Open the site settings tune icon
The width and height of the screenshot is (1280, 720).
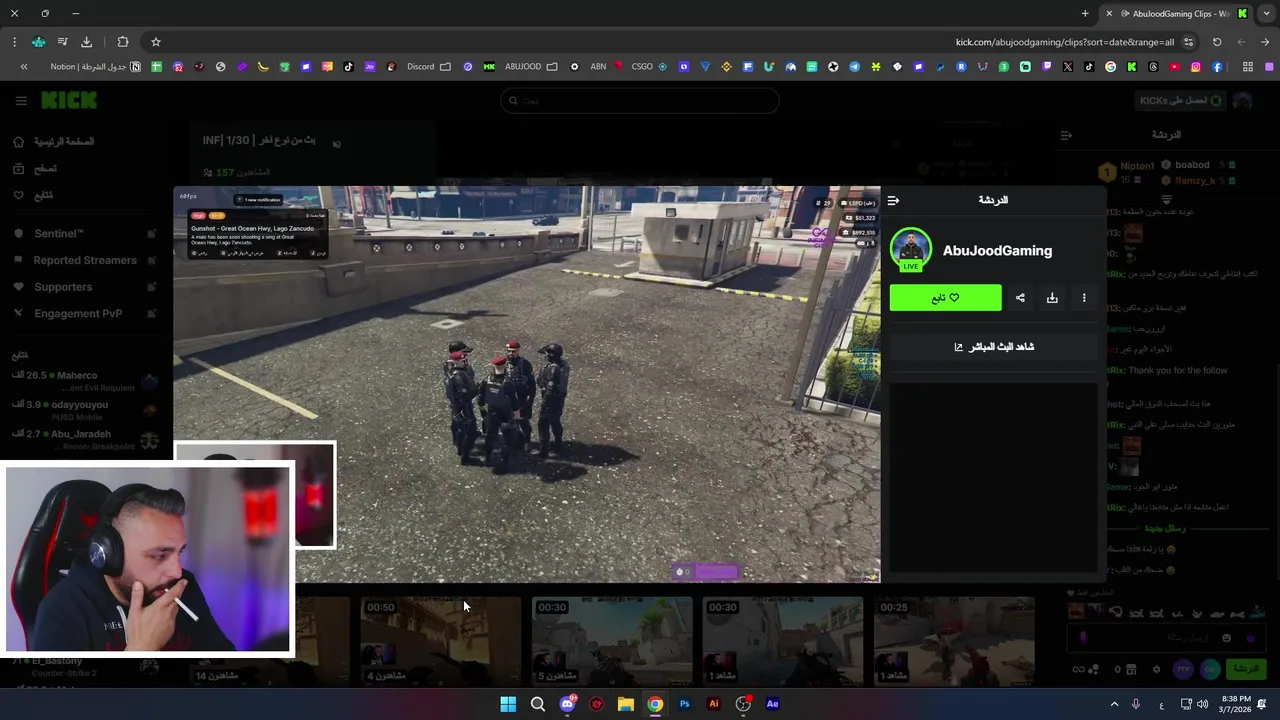(1188, 42)
